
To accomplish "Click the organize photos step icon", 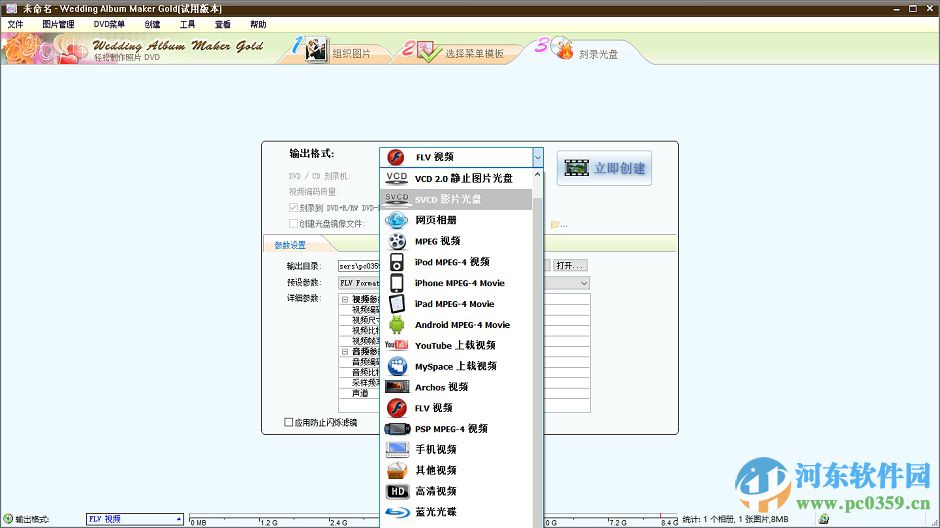I will tap(315, 49).
